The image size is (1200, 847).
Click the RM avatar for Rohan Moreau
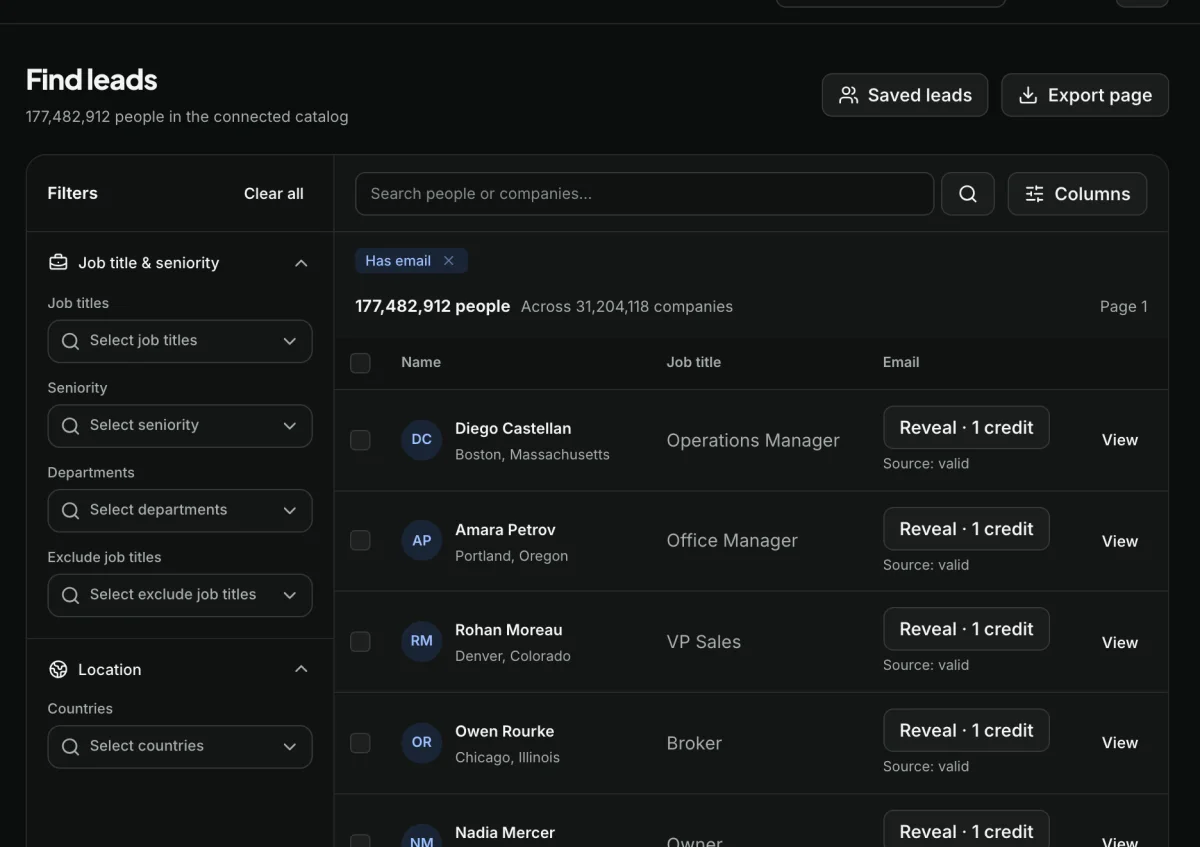(422, 642)
